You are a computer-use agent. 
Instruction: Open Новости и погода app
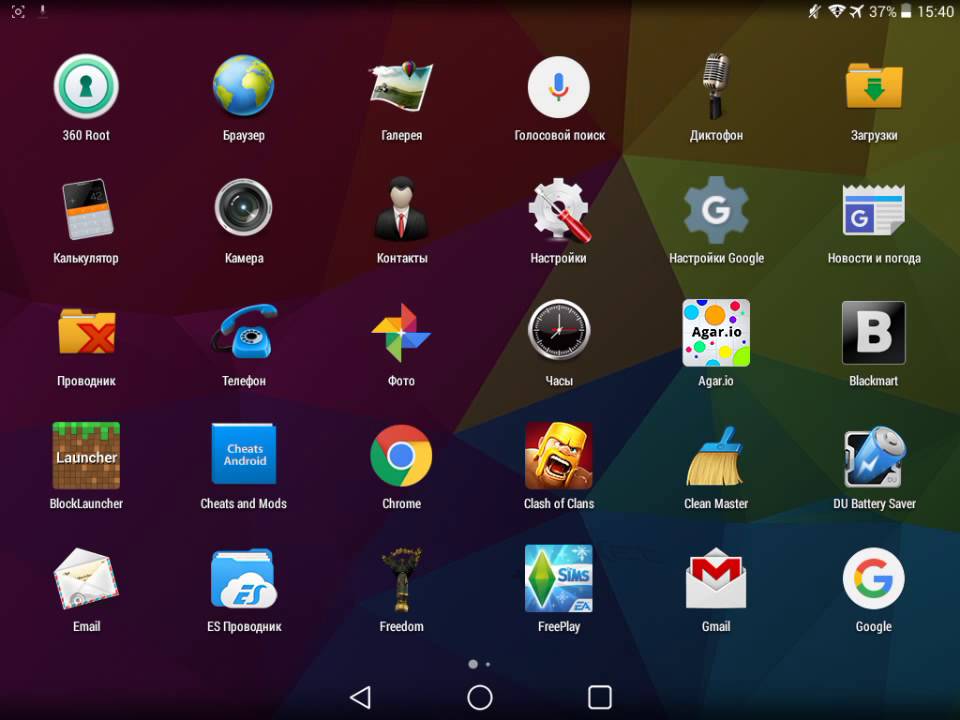point(874,209)
